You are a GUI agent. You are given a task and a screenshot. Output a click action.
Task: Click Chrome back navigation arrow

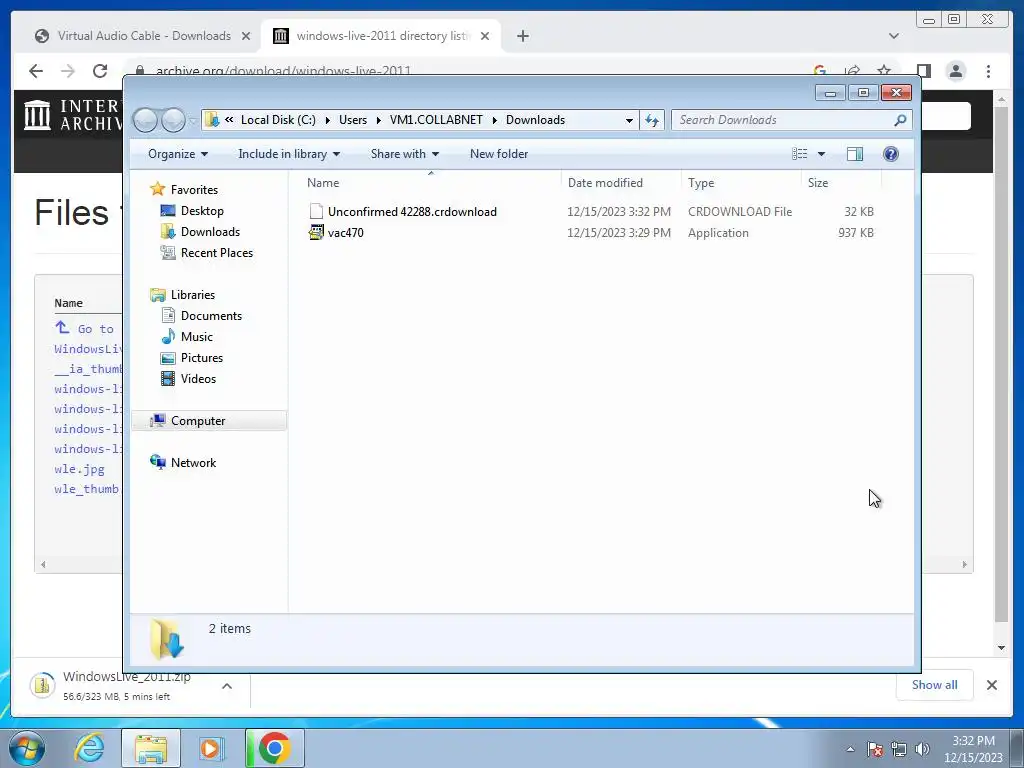tap(36, 71)
